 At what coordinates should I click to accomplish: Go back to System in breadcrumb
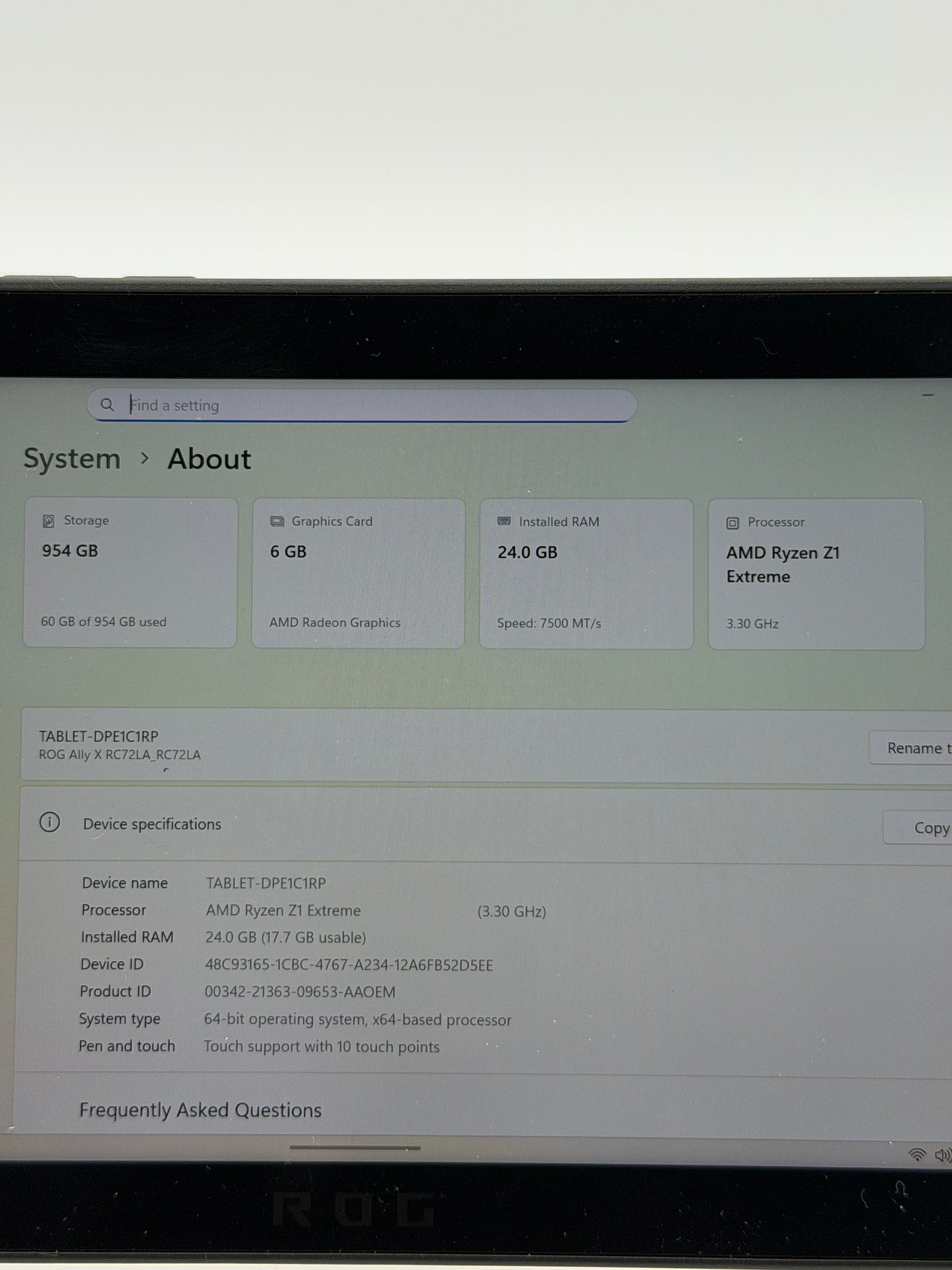[72, 459]
